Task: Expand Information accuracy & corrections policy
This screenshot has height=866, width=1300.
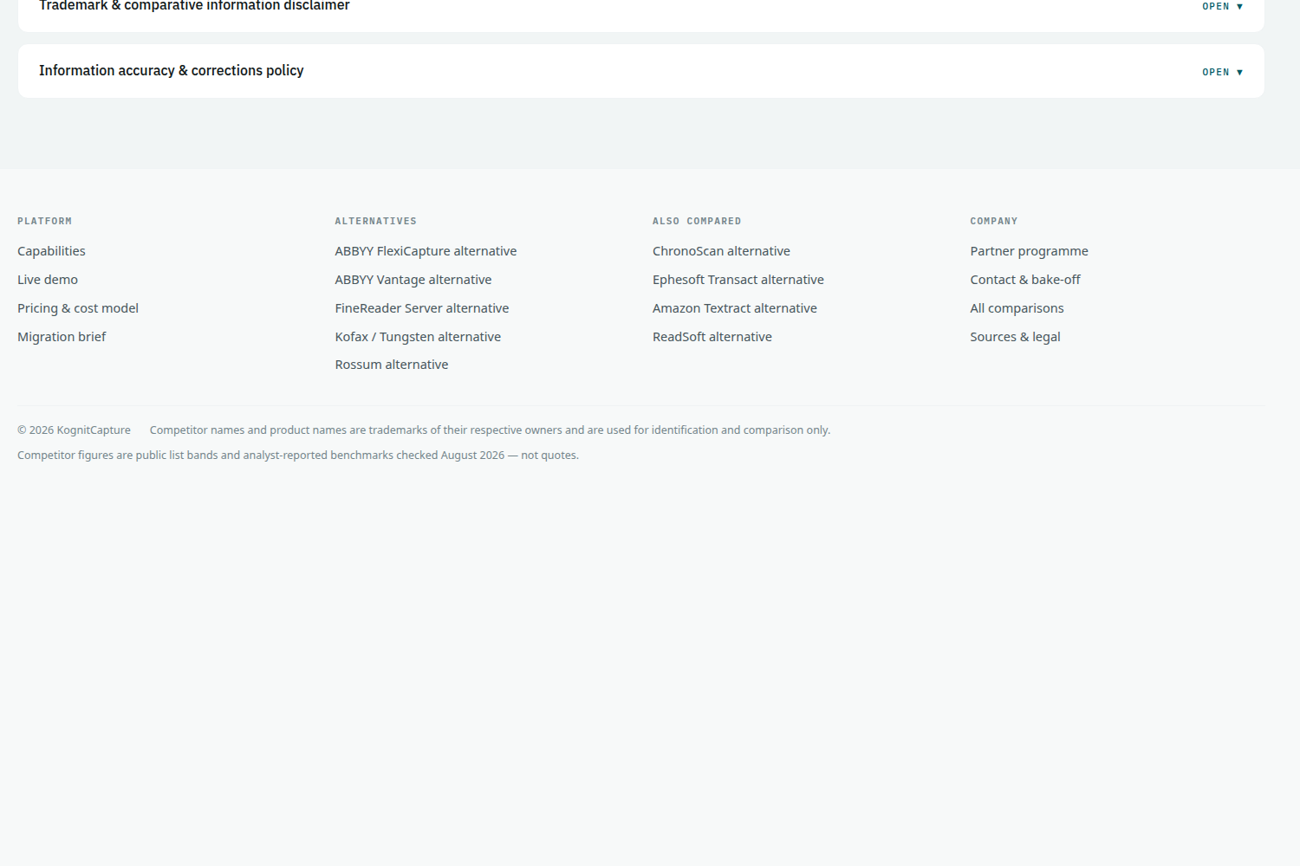Action: pyautogui.click(x=640, y=71)
